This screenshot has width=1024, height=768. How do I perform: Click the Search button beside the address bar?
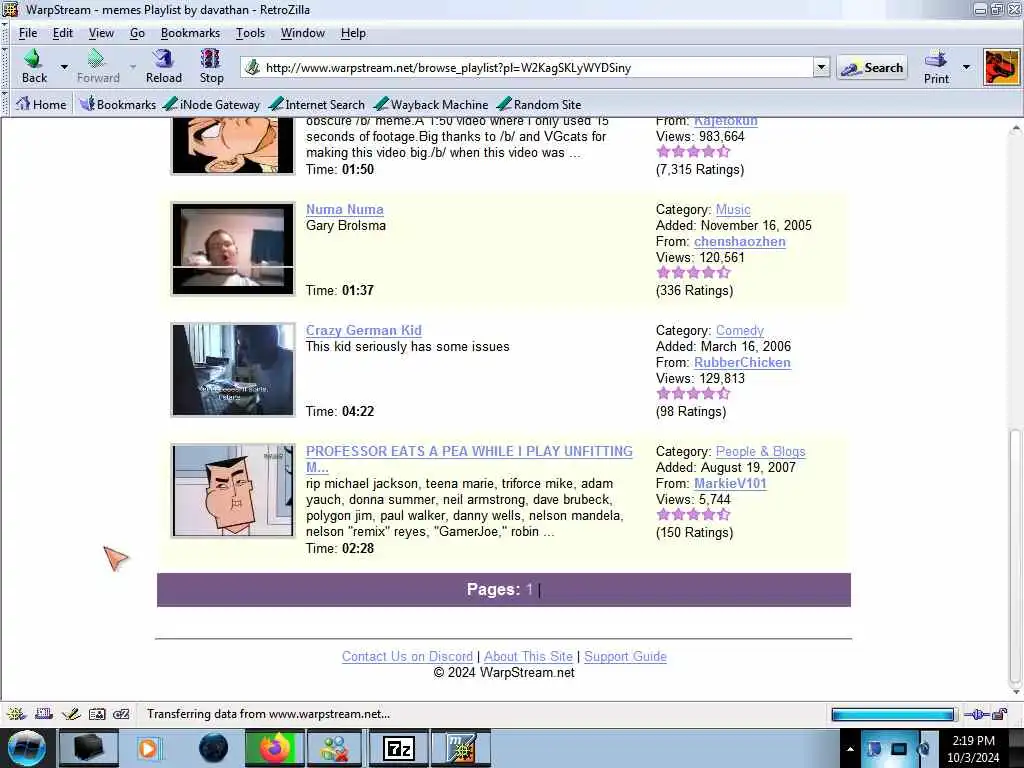[872, 67]
